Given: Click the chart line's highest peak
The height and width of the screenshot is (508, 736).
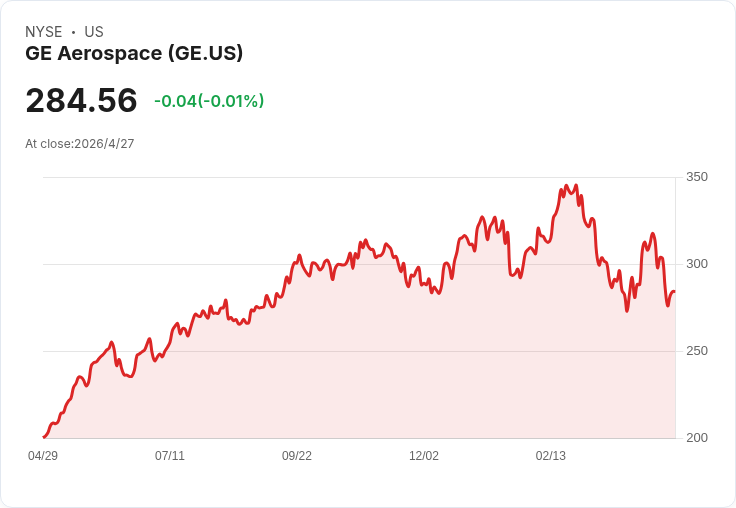Looking at the screenshot, I should click(567, 186).
